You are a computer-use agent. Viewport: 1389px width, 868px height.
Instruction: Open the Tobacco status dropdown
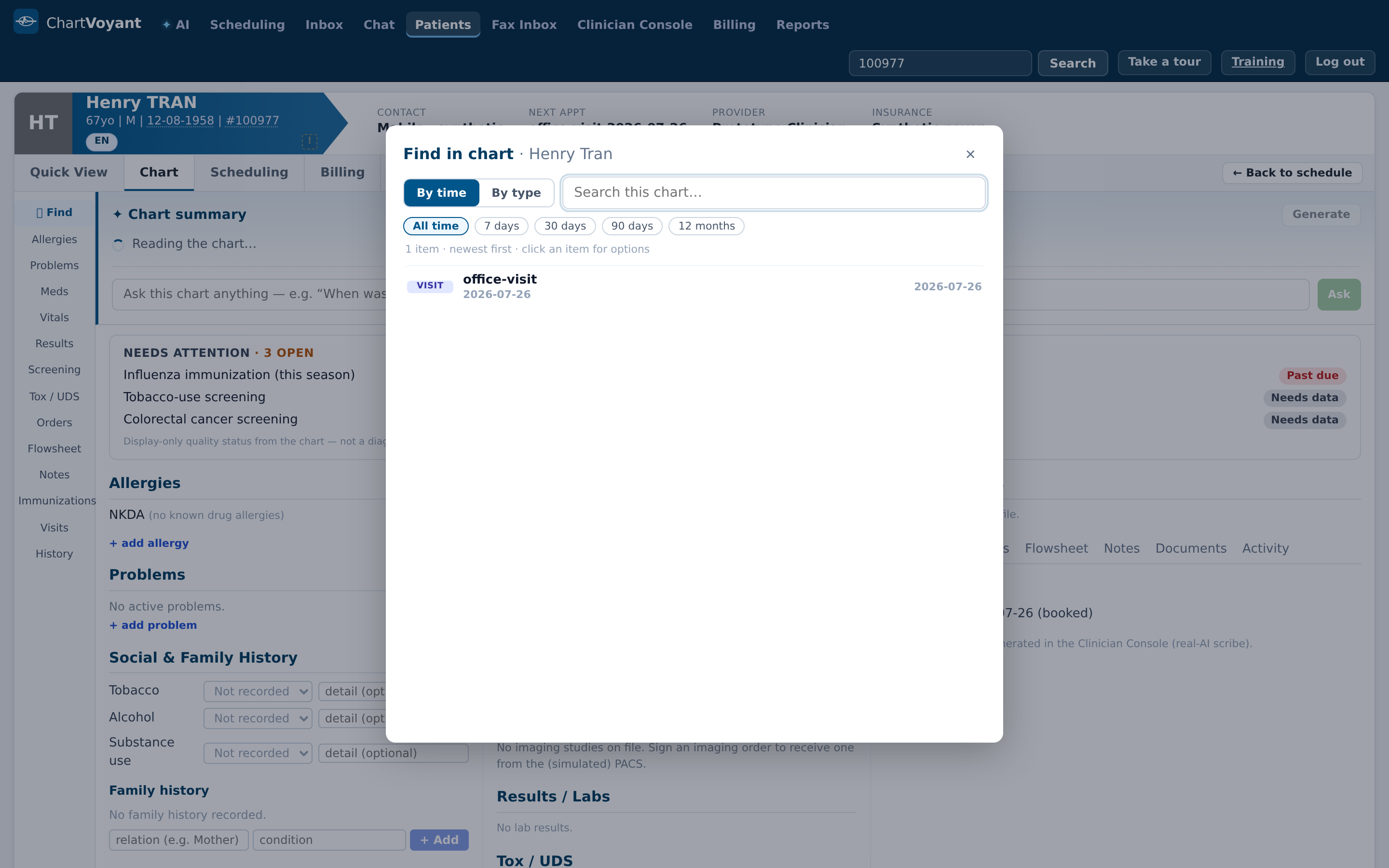[258, 691]
